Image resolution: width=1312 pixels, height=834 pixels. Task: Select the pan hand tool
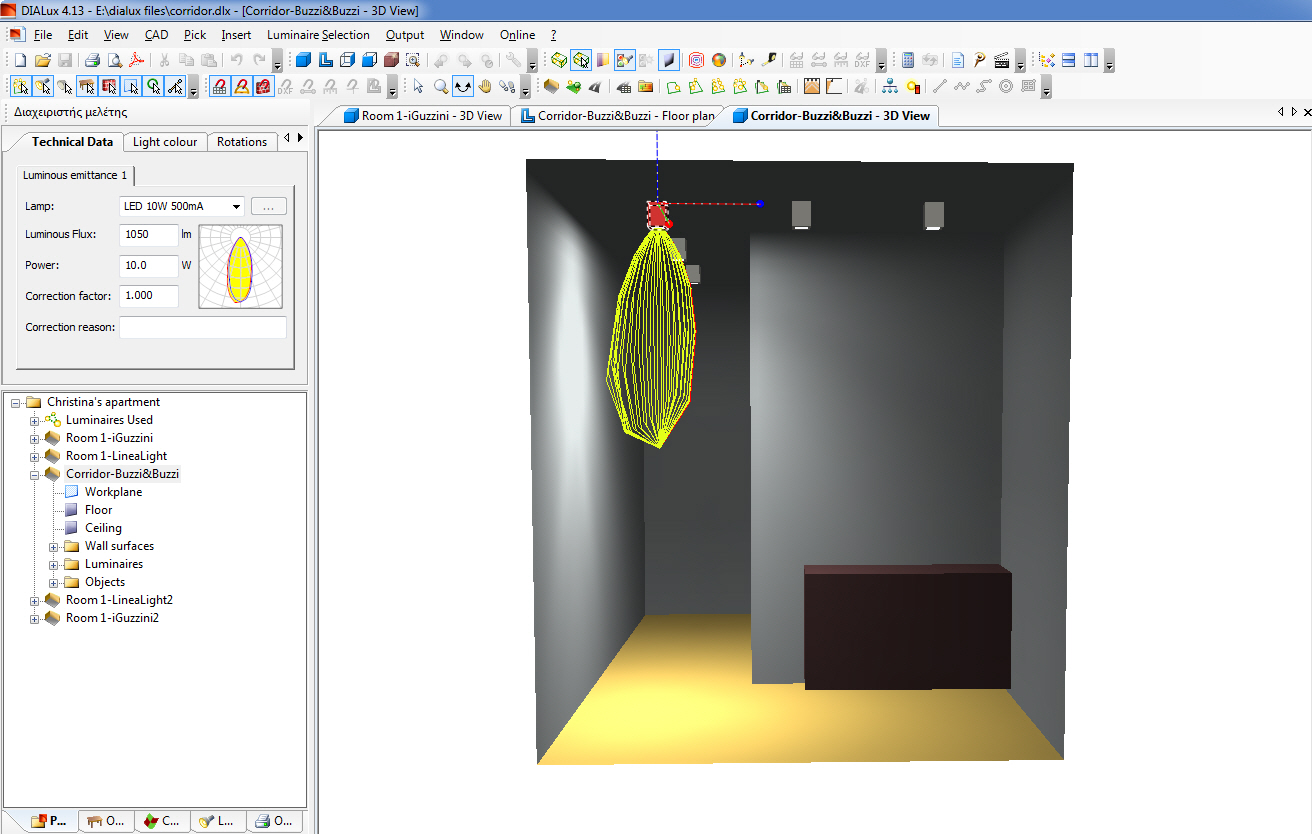click(485, 86)
